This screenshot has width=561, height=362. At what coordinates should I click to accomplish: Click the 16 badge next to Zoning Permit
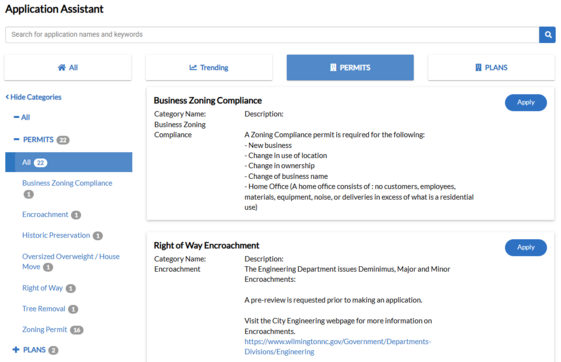[77, 330]
